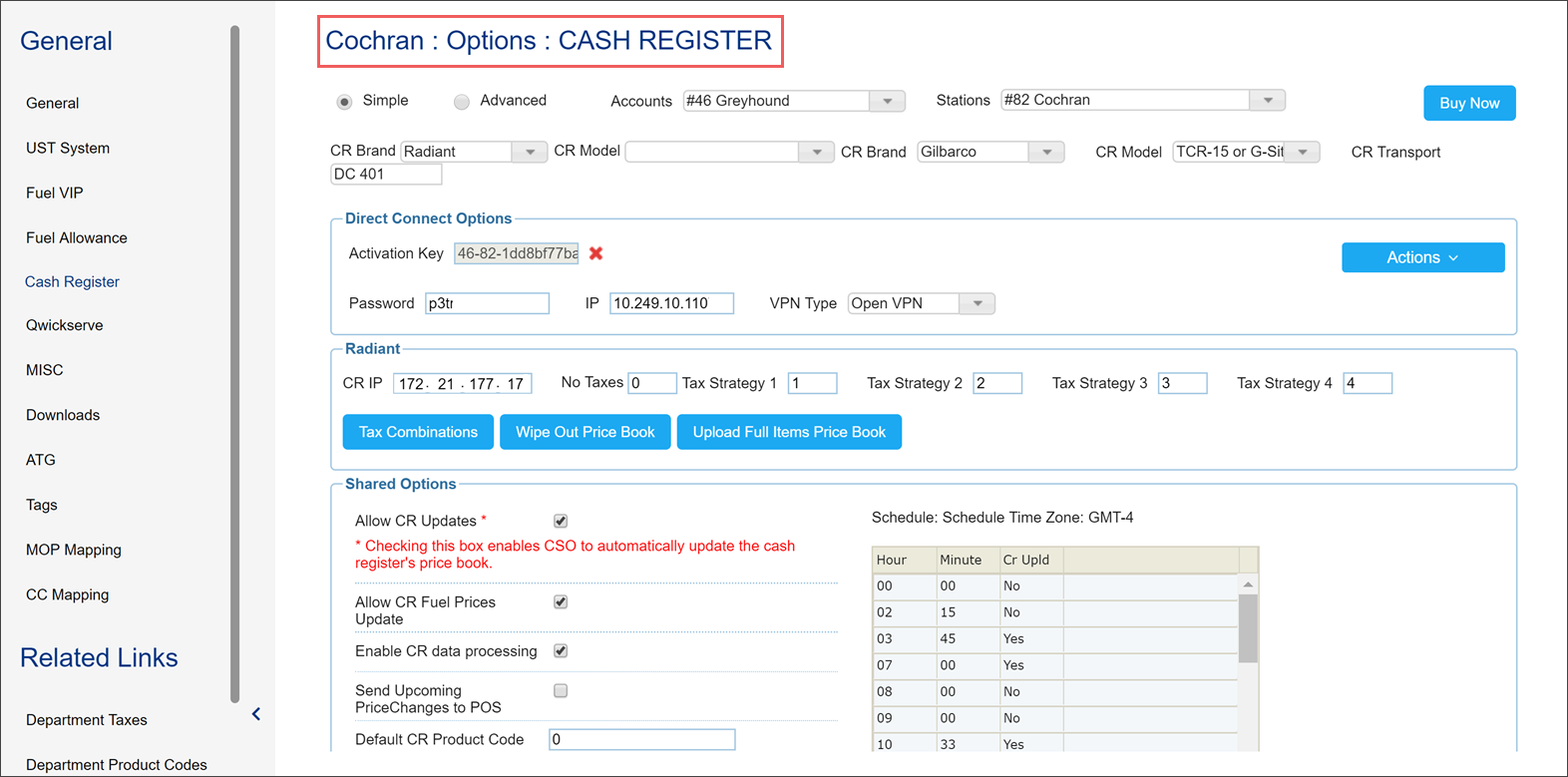This screenshot has width=1568, height=777.
Task: Click the Tax Strategy 3 field
Action: [x=1183, y=383]
